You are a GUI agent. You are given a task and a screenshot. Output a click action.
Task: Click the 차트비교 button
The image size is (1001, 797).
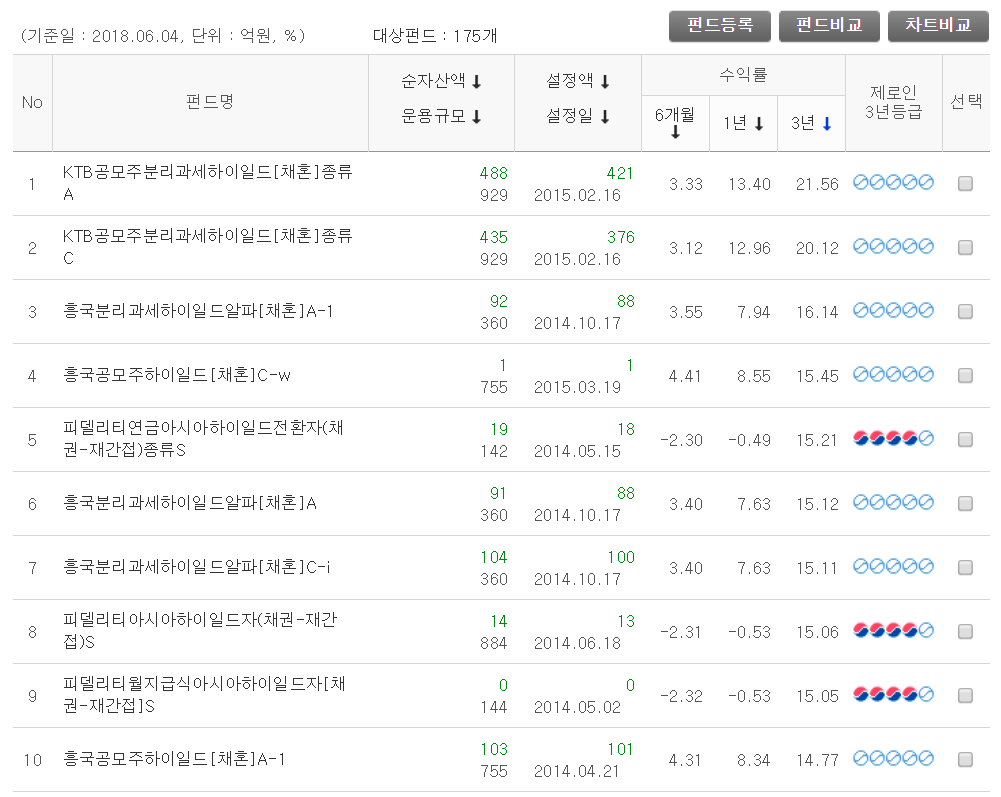click(937, 26)
